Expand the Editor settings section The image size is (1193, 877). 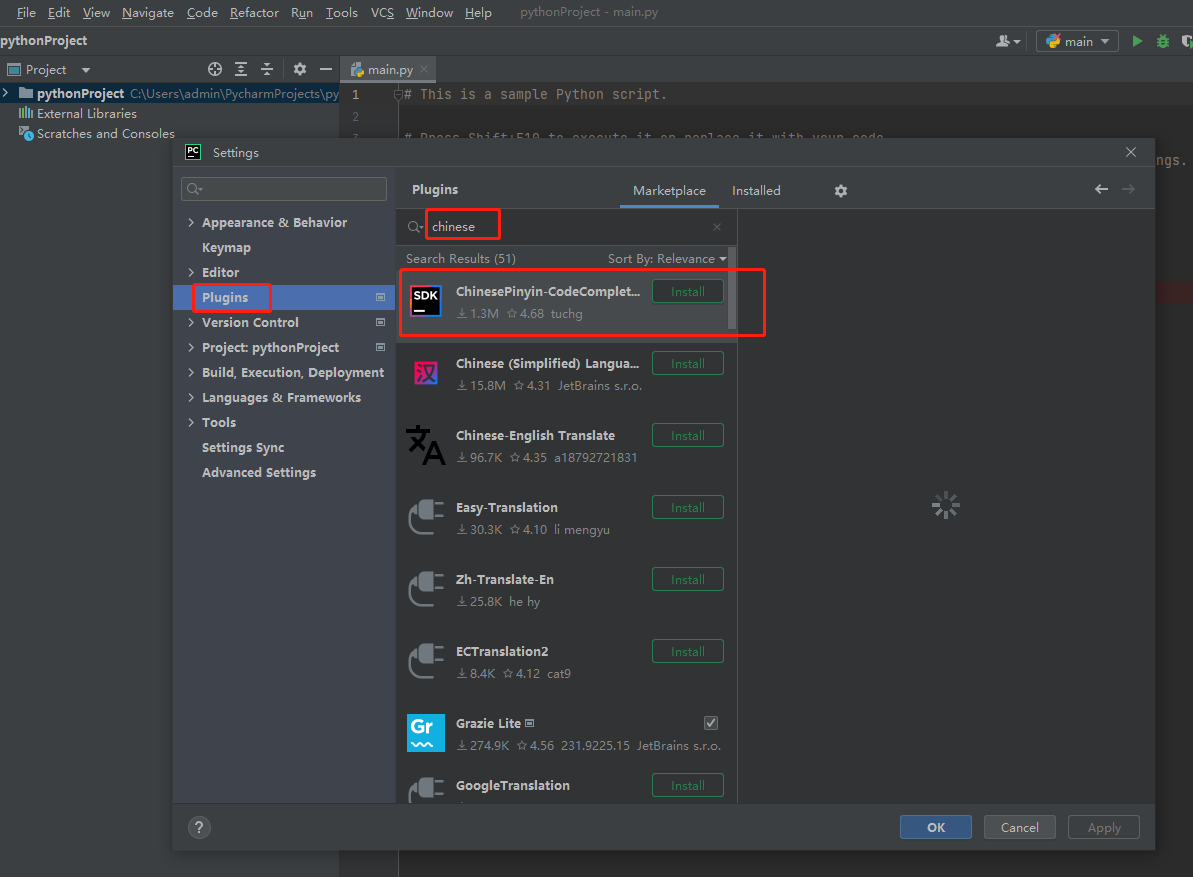pyautogui.click(x=191, y=272)
